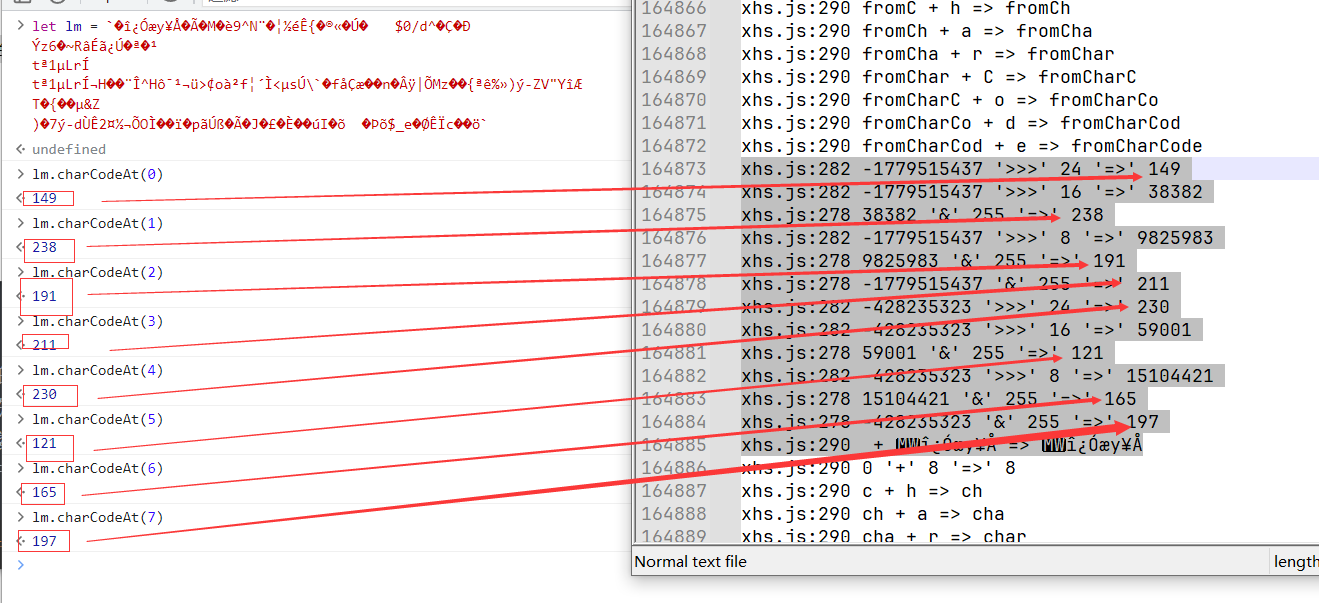Click line number 164873 in editor margin

point(673,169)
